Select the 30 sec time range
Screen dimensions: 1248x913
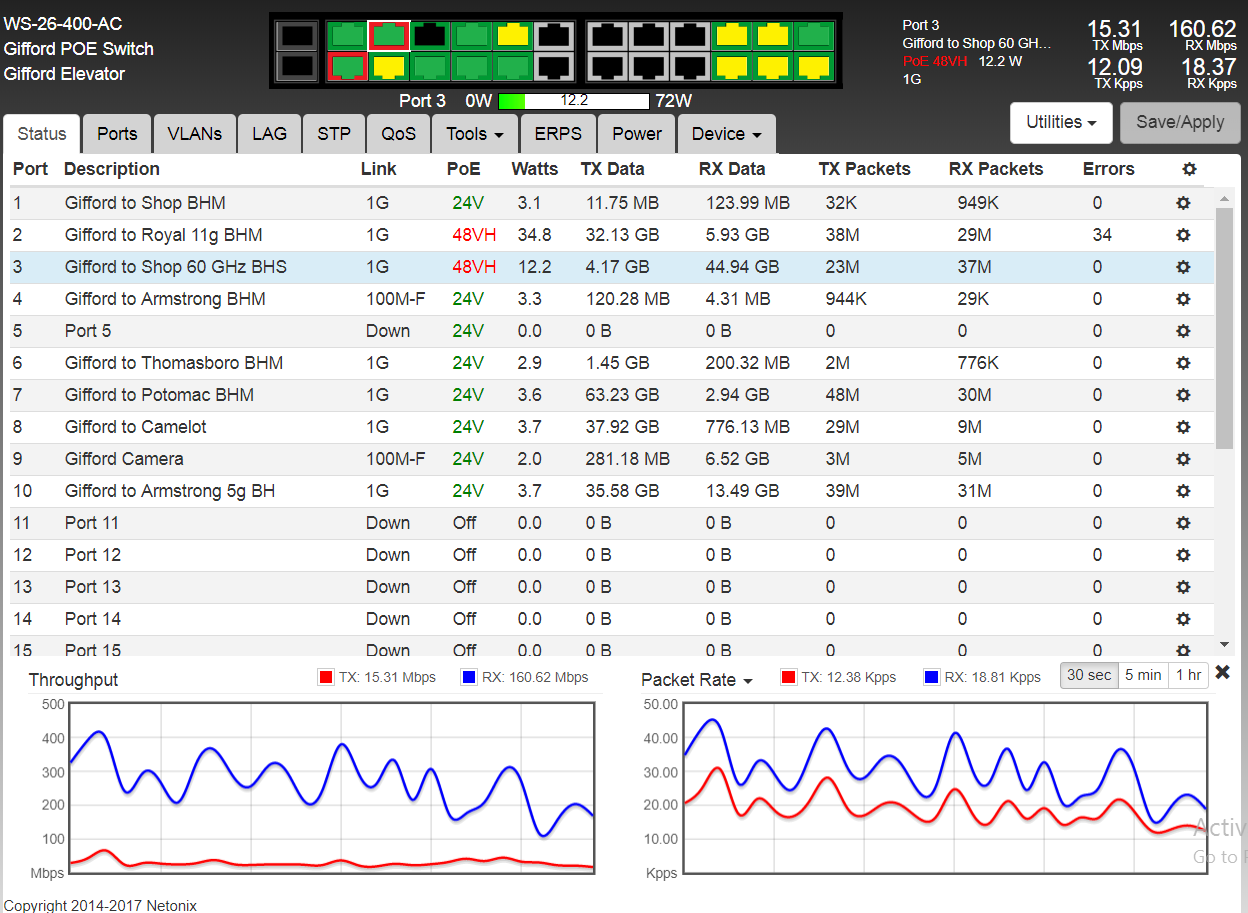(1088, 675)
